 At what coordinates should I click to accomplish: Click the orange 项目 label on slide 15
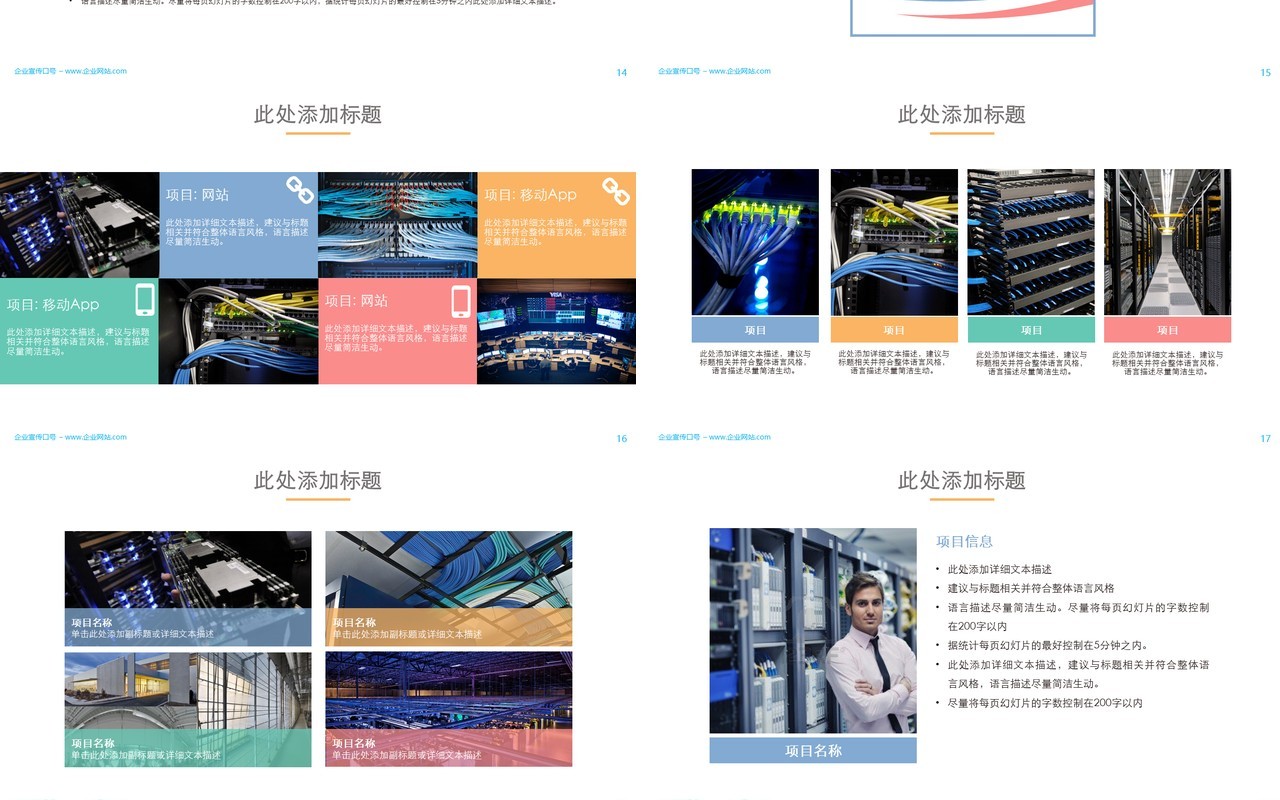pos(894,330)
